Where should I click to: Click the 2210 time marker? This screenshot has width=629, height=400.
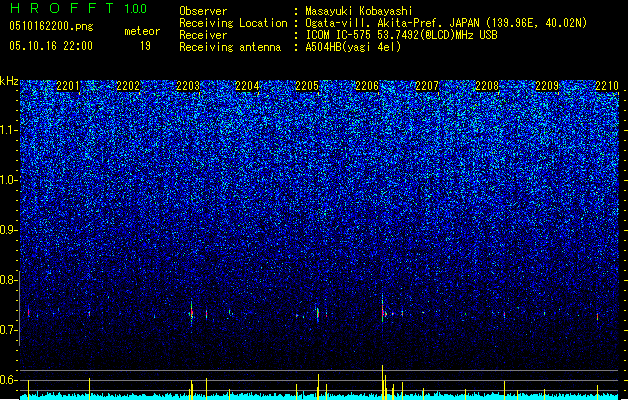click(607, 85)
